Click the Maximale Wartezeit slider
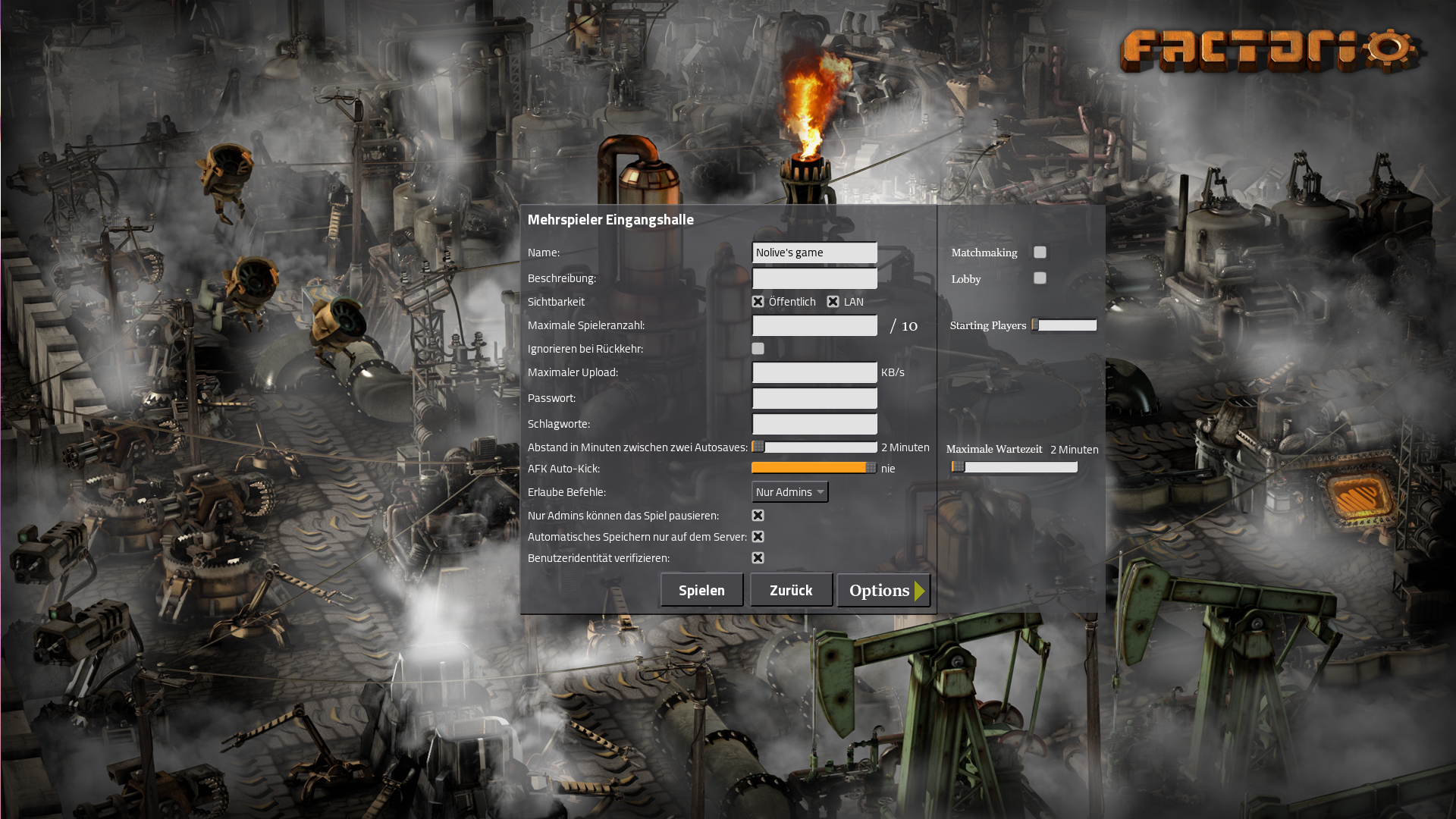1456x819 pixels. [x=1014, y=467]
